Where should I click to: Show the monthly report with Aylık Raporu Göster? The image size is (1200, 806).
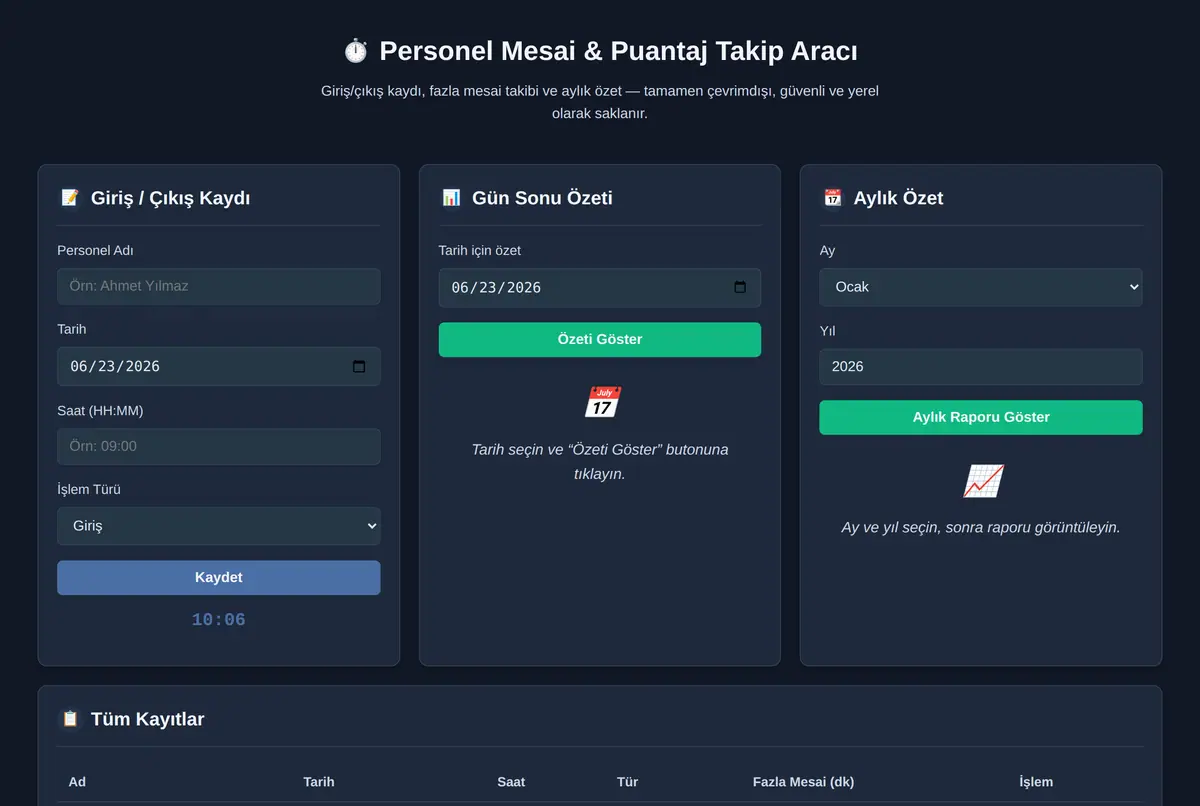[x=981, y=418]
